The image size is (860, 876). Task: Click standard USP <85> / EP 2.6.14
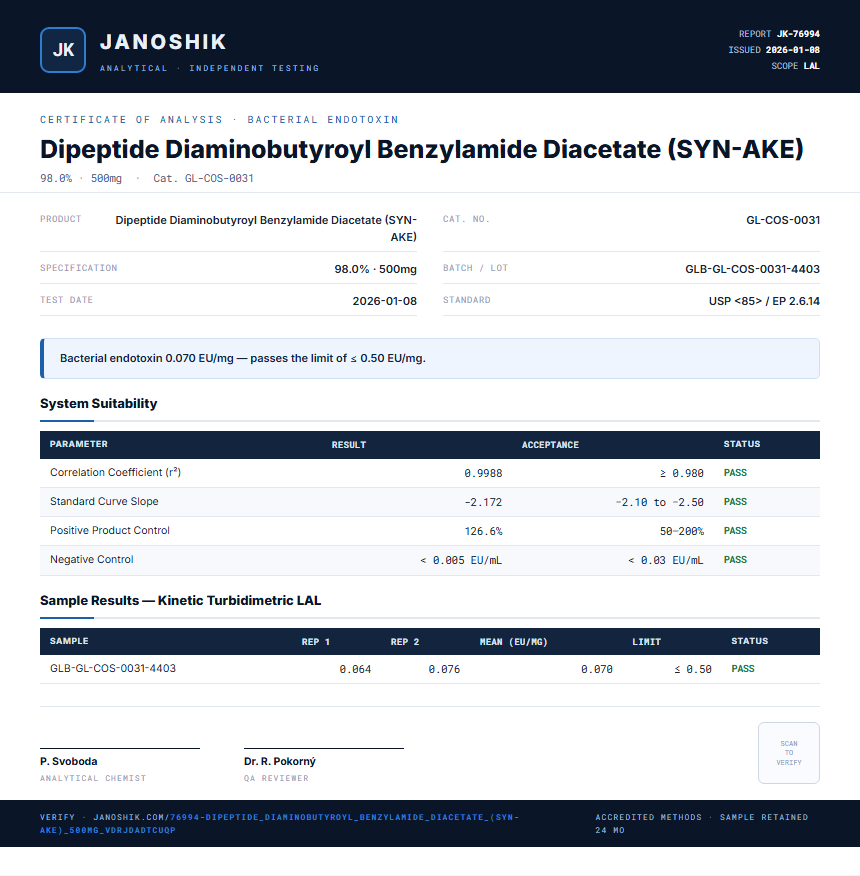pyautogui.click(x=764, y=301)
